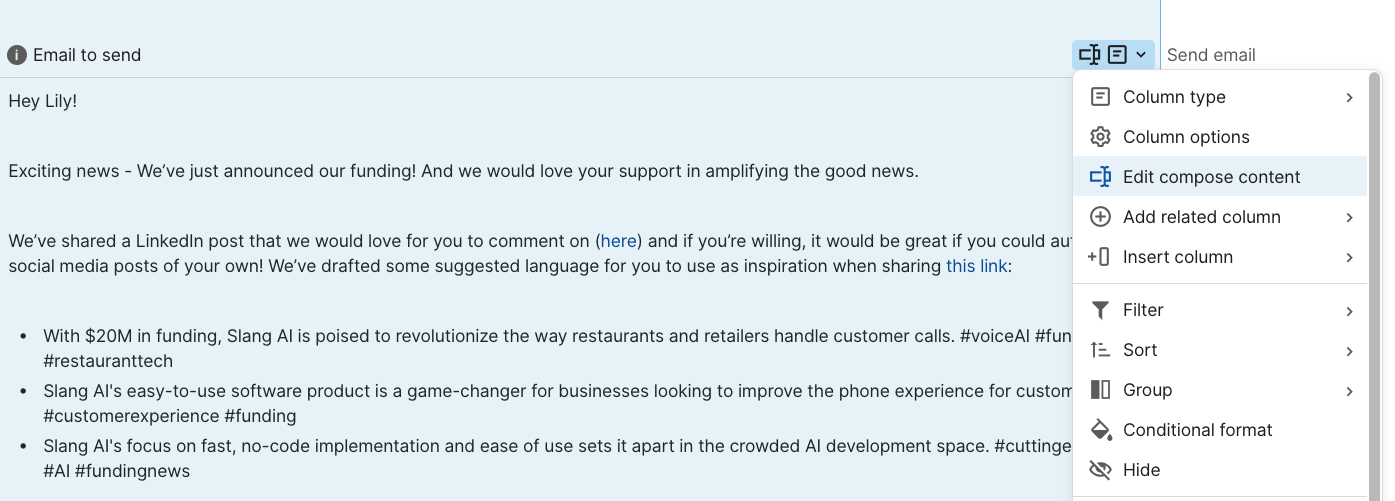Image resolution: width=1395 pixels, height=501 pixels.
Task: Click the Conditional format paint bucket icon
Action: pos(1100,430)
